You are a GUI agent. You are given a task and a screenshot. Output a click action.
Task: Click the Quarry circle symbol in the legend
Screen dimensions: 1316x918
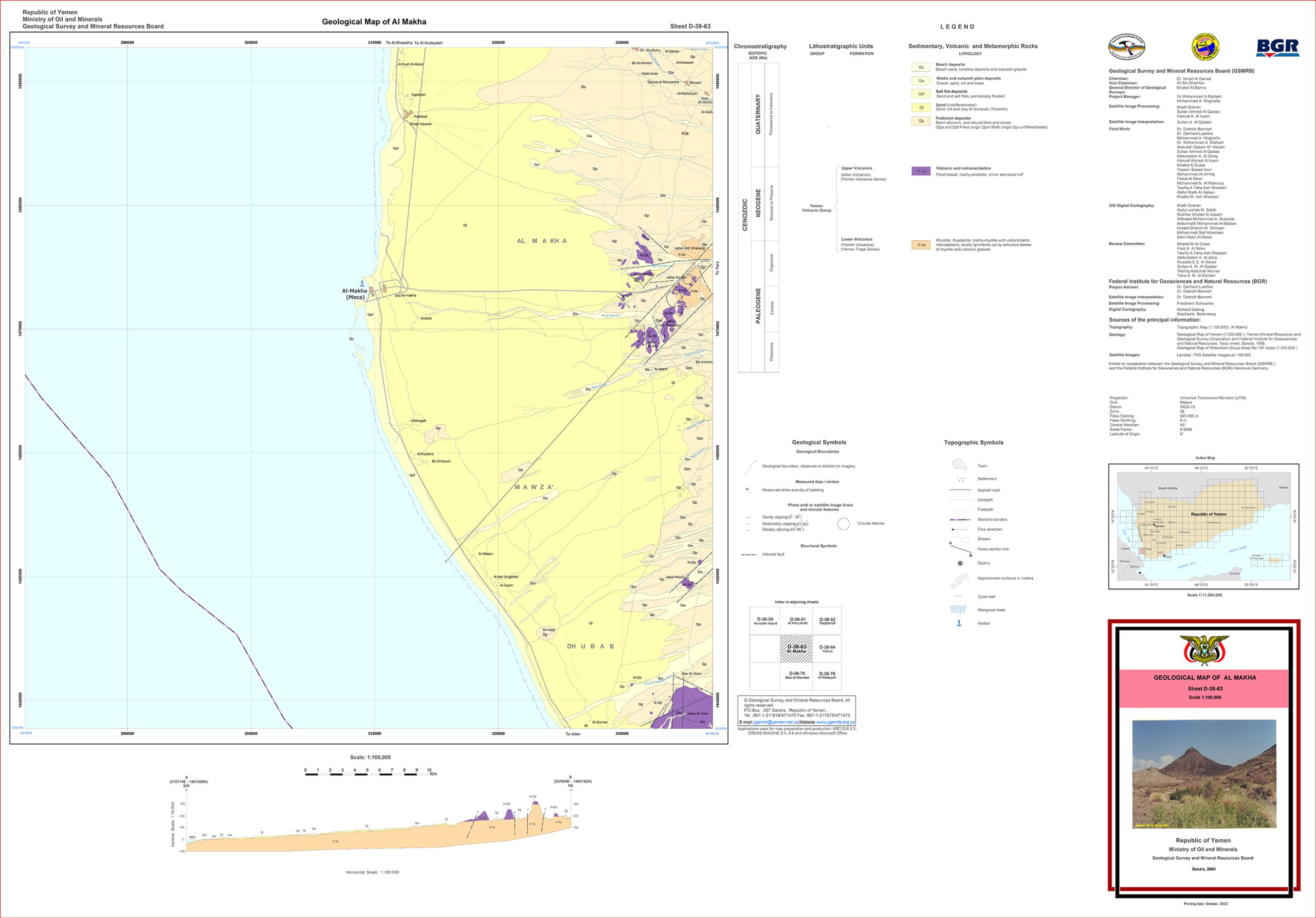click(x=960, y=563)
